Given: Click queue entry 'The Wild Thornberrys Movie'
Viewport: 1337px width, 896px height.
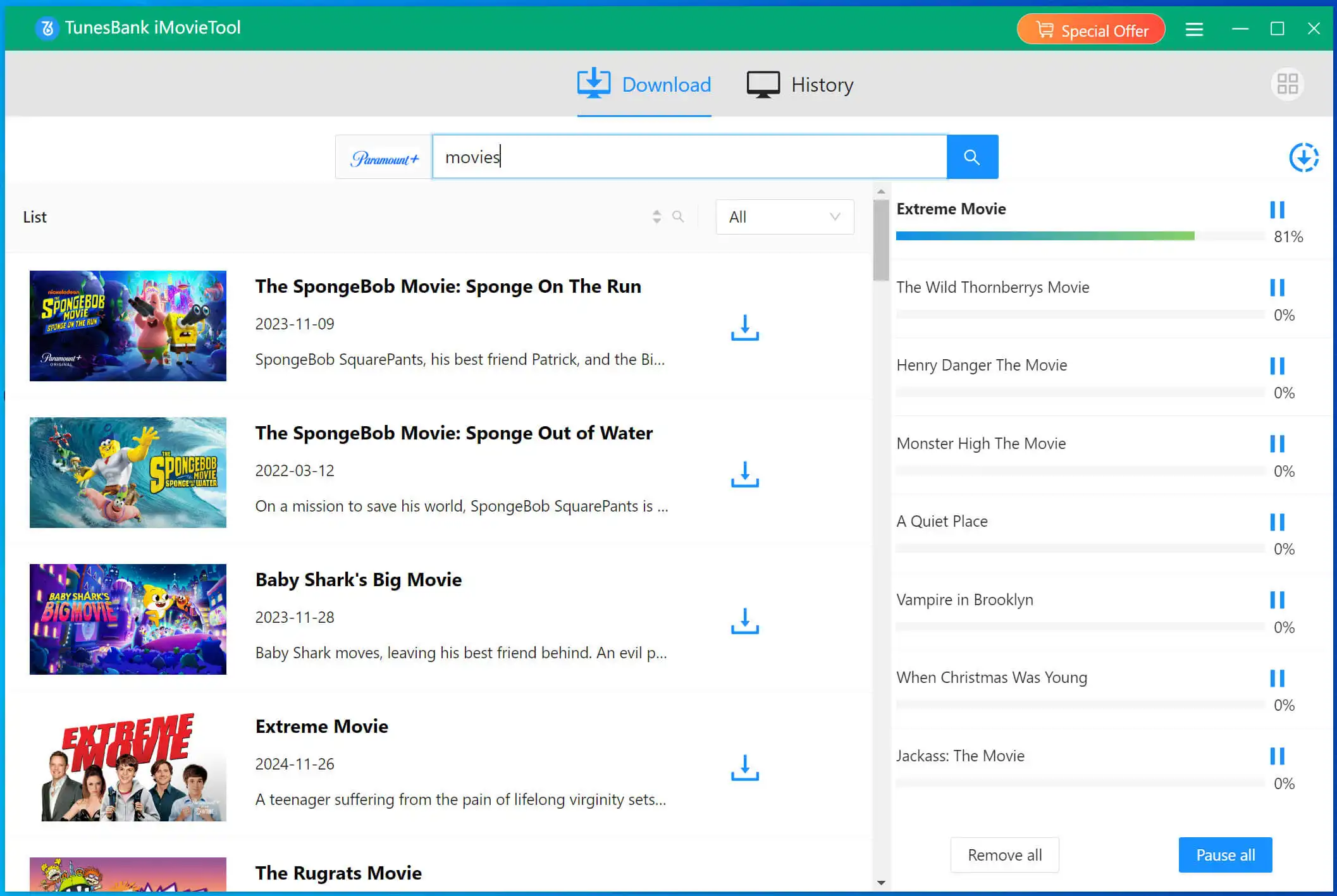Looking at the screenshot, I should tap(993, 287).
